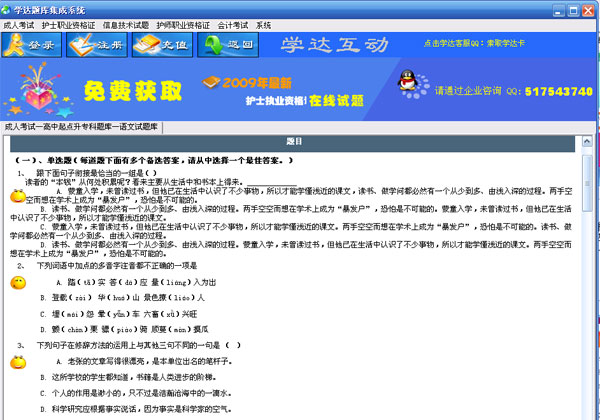Image resolution: width=600 pixels, height=420 pixels.
Task: Close the 学达题库集成系统 window
Action: tap(588, 11)
